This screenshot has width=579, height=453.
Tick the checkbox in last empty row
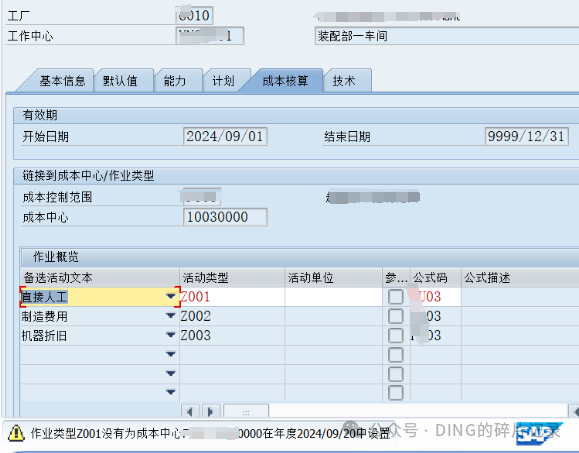395,393
